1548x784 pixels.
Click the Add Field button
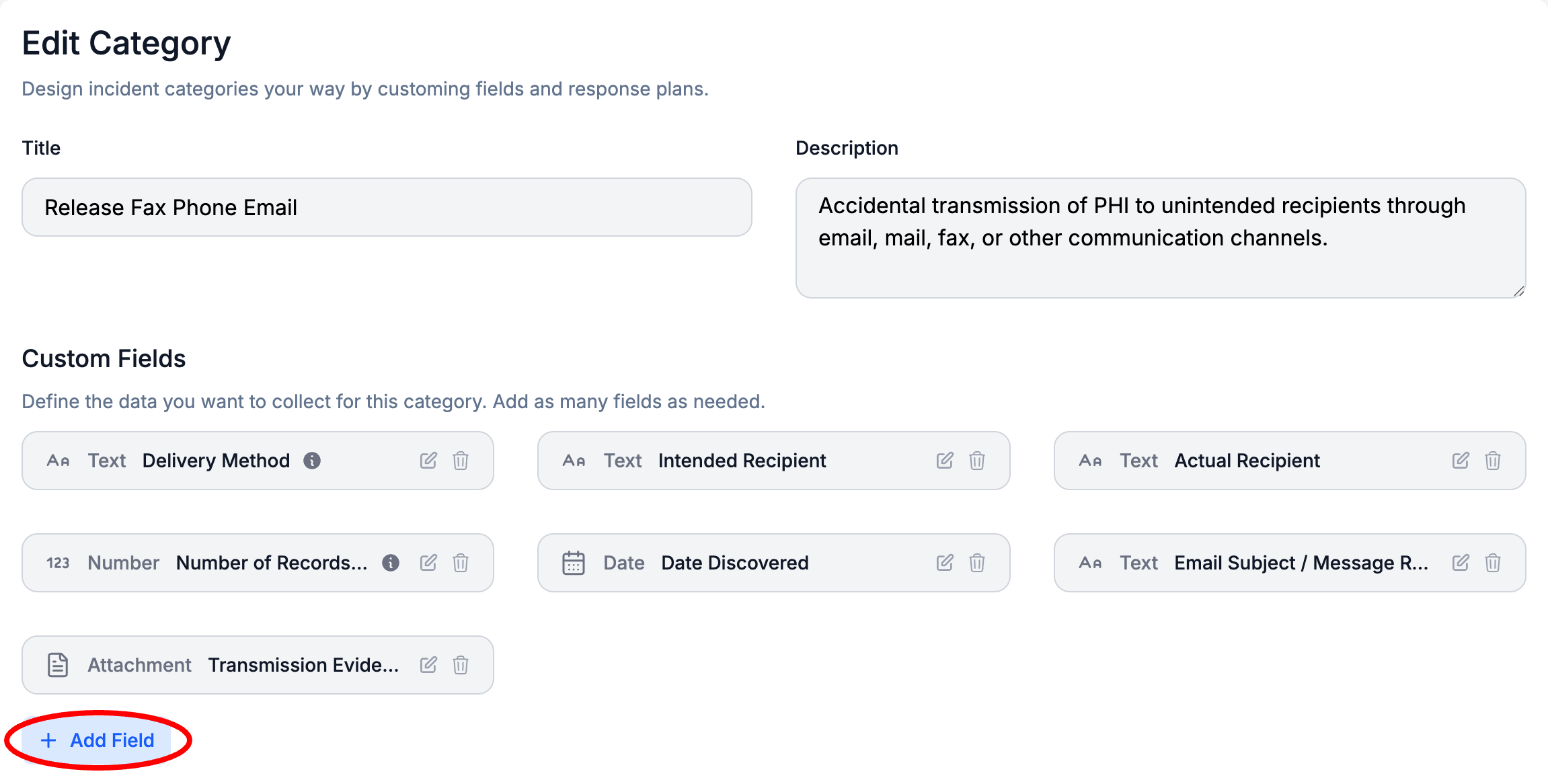pyautogui.click(x=98, y=740)
